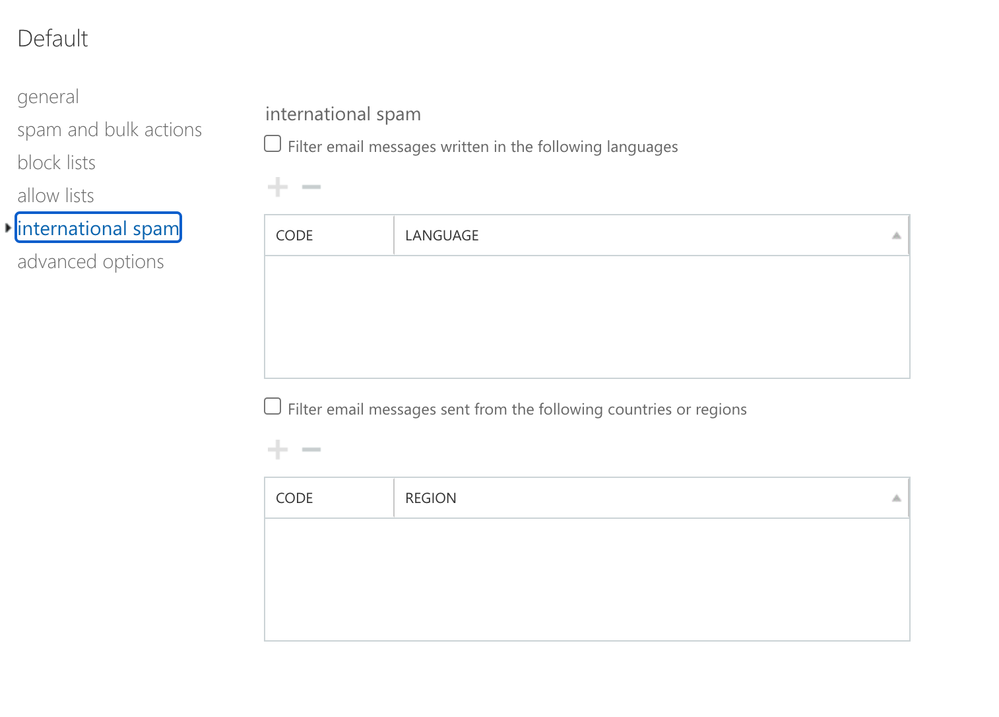The width and height of the screenshot is (999, 717).
Task: Enable filtering by message languages checkbox
Action: click(x=273, y=144)
